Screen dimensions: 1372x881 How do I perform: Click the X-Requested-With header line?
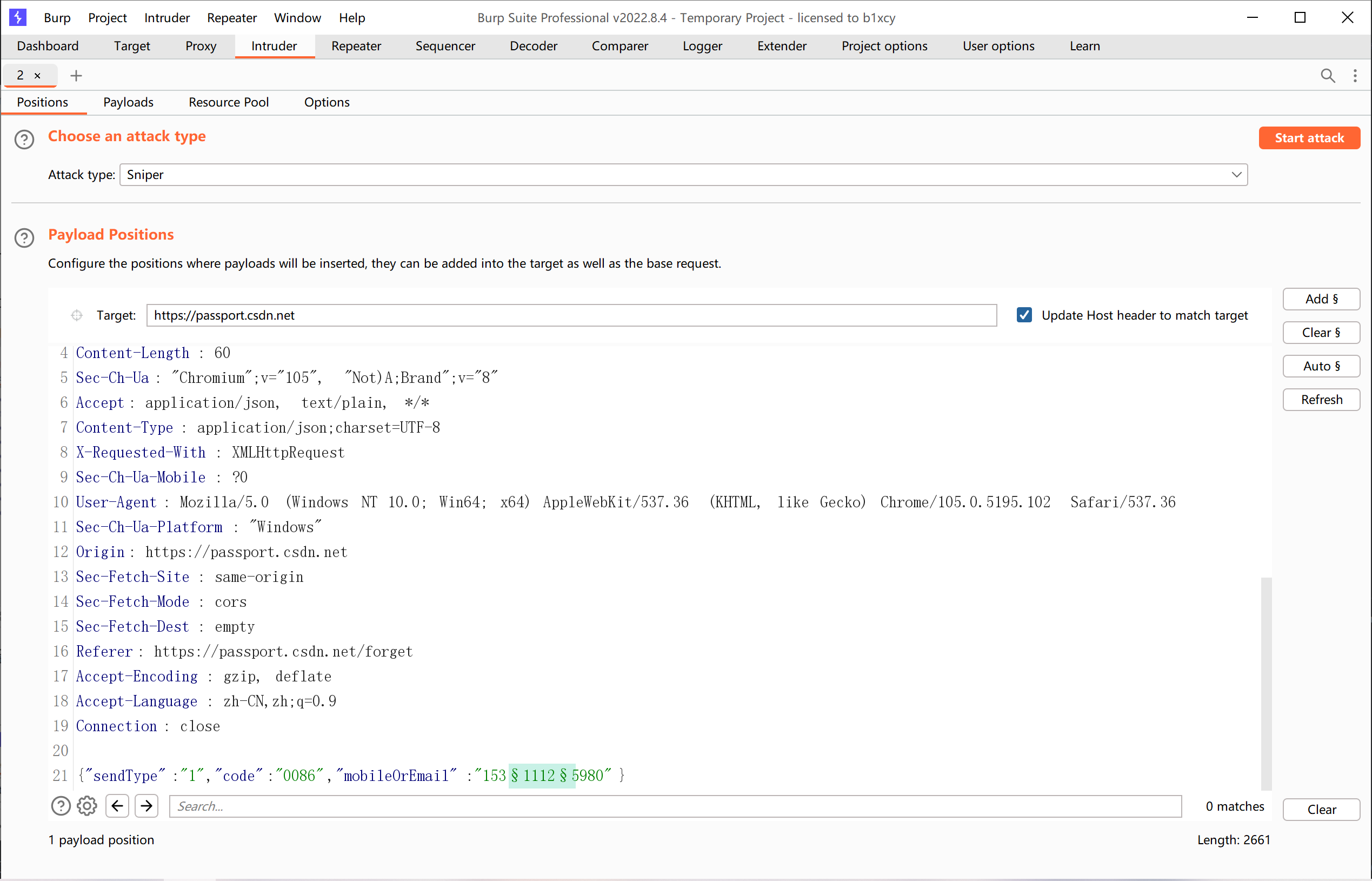point(210,453)
